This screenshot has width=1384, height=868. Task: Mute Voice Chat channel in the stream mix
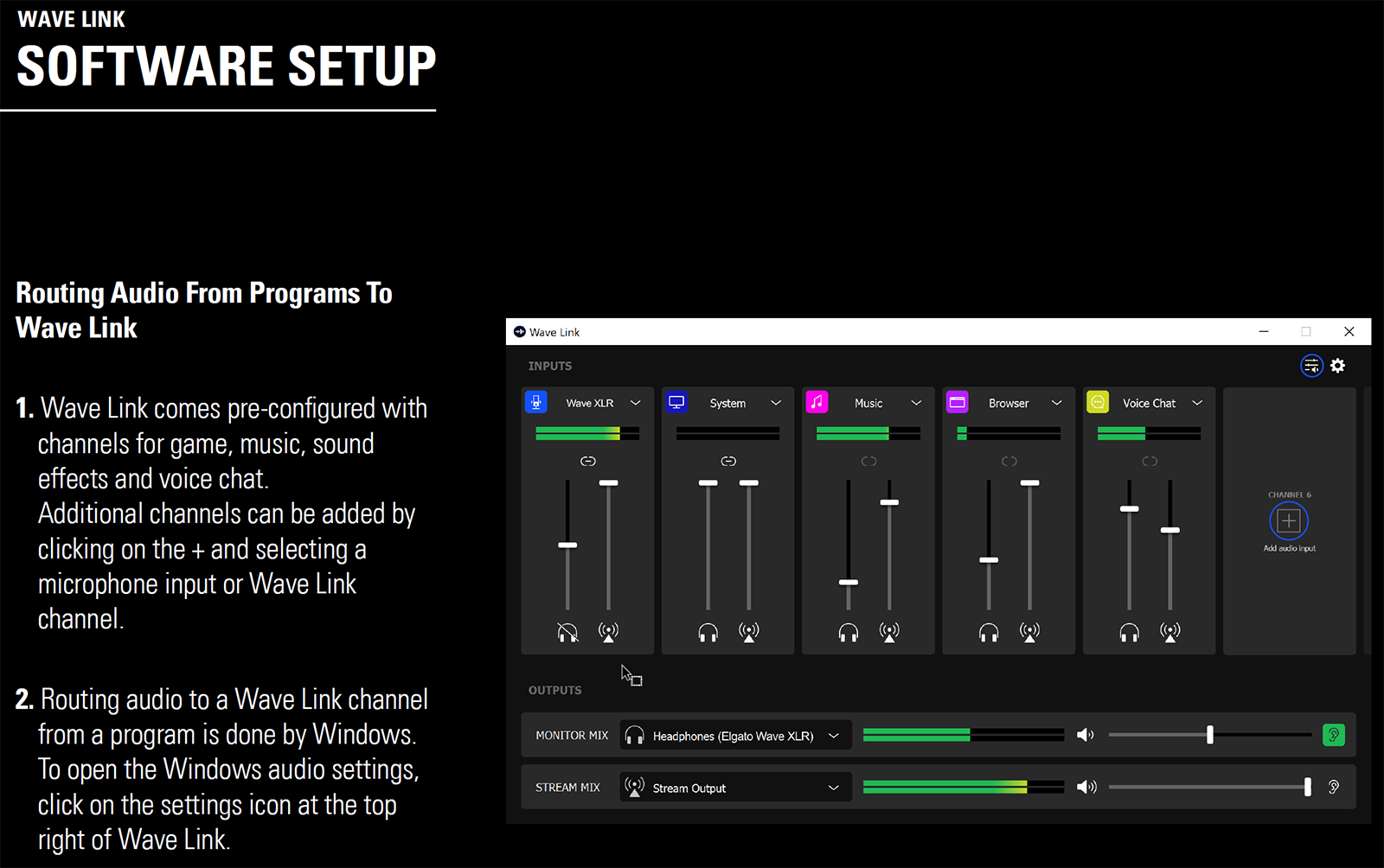click(x=1170, y=632)
